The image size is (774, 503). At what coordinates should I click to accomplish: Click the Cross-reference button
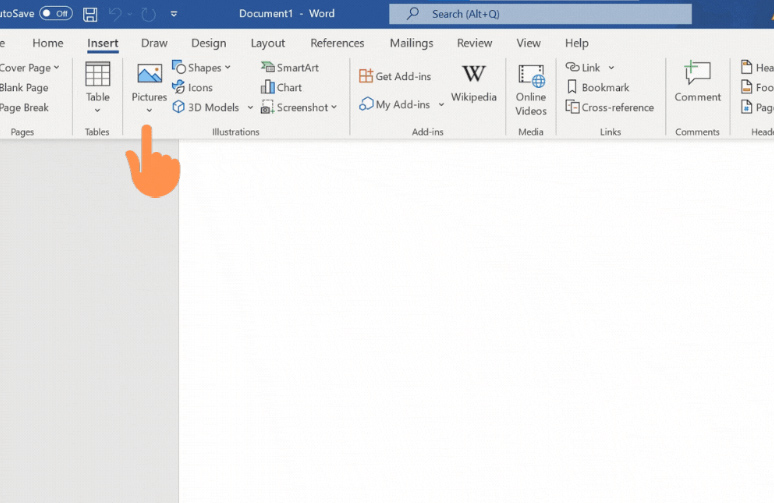tap(610, 107)
